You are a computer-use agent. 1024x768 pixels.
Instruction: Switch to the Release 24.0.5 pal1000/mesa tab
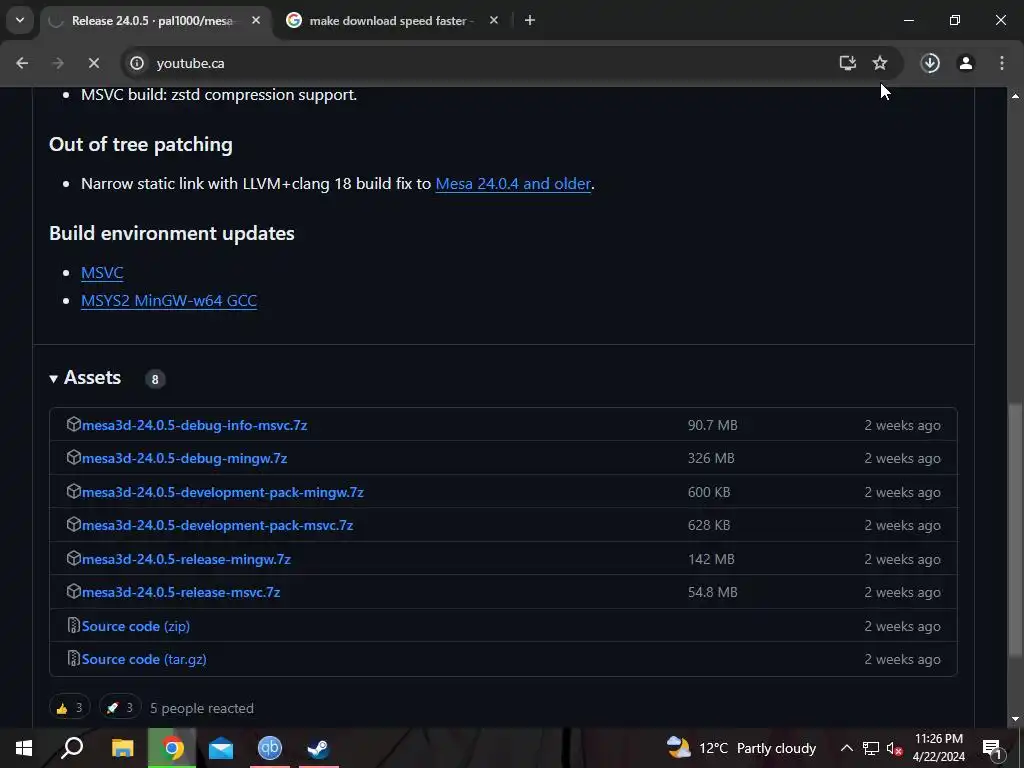pos(152,21)
